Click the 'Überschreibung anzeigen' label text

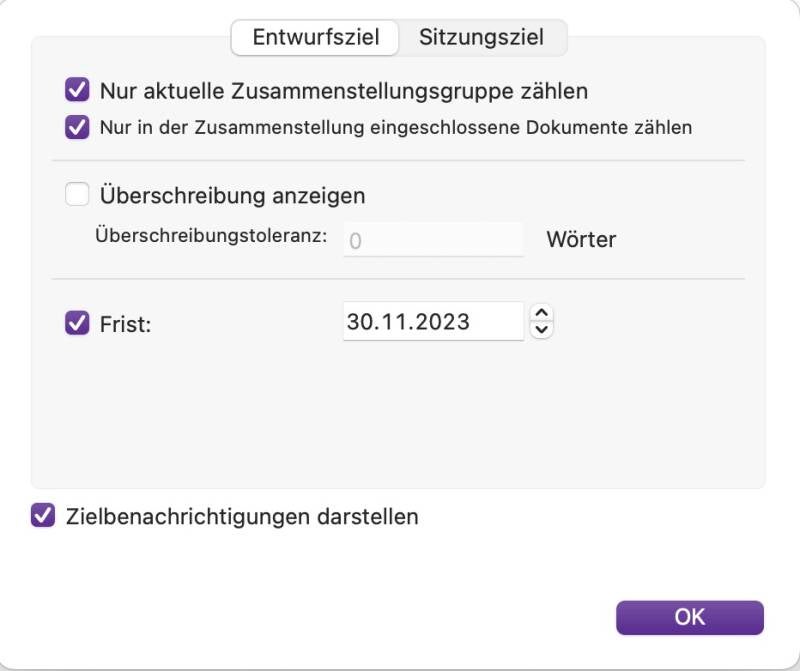232,195
